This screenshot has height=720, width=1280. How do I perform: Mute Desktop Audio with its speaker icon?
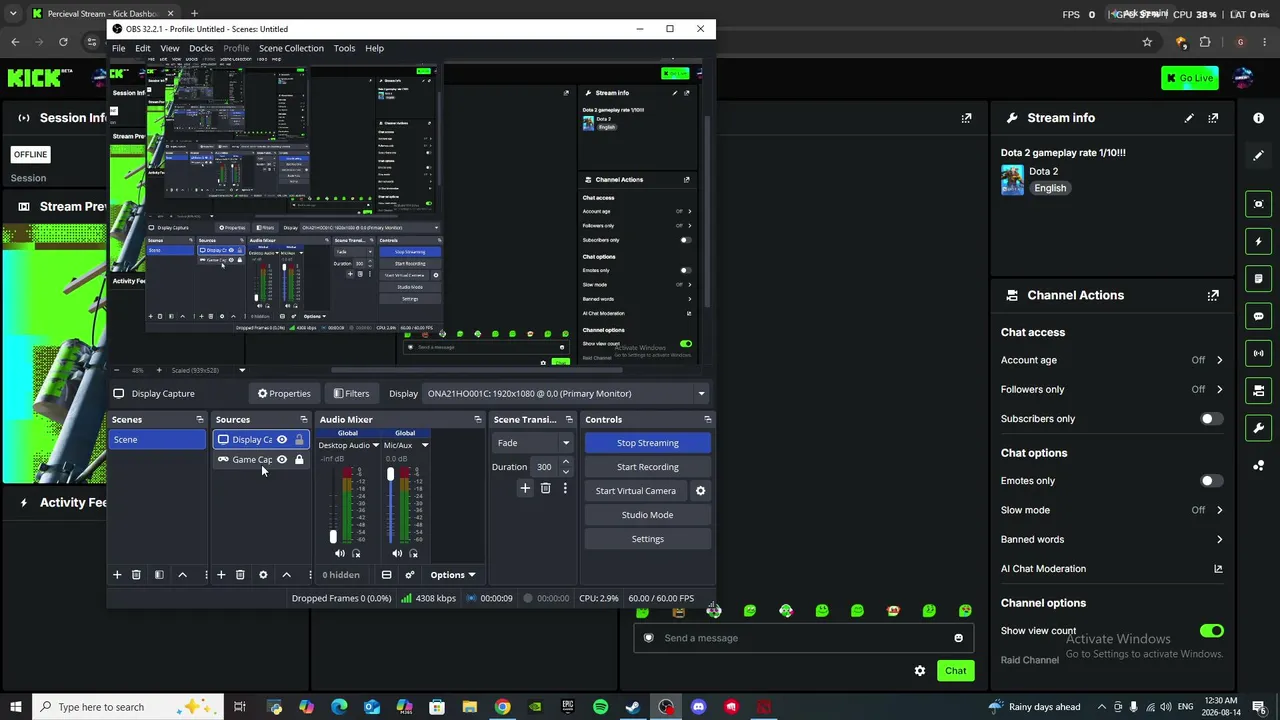340,553
